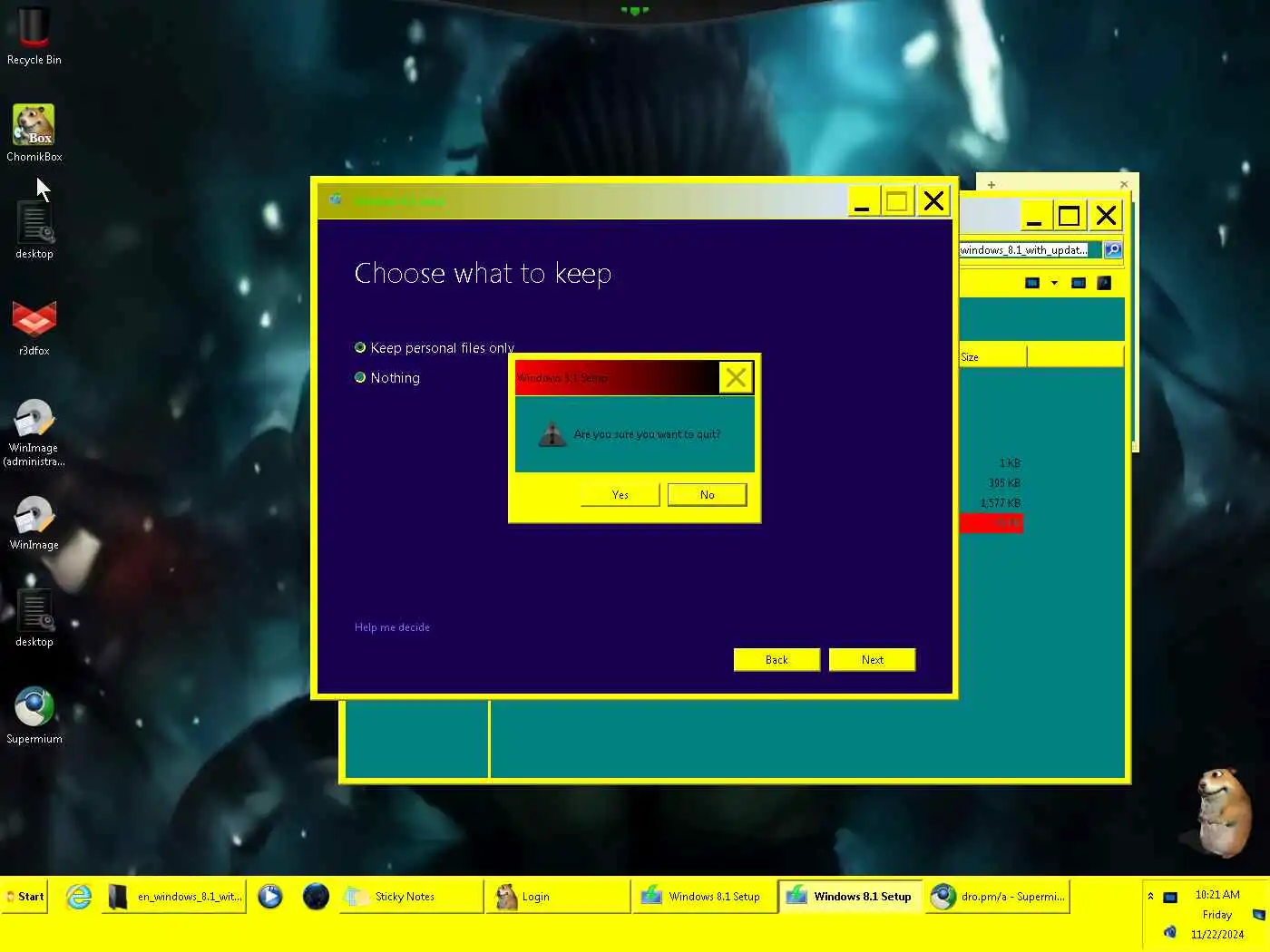
Task: Click the Next button in setup
Action: 873,660
